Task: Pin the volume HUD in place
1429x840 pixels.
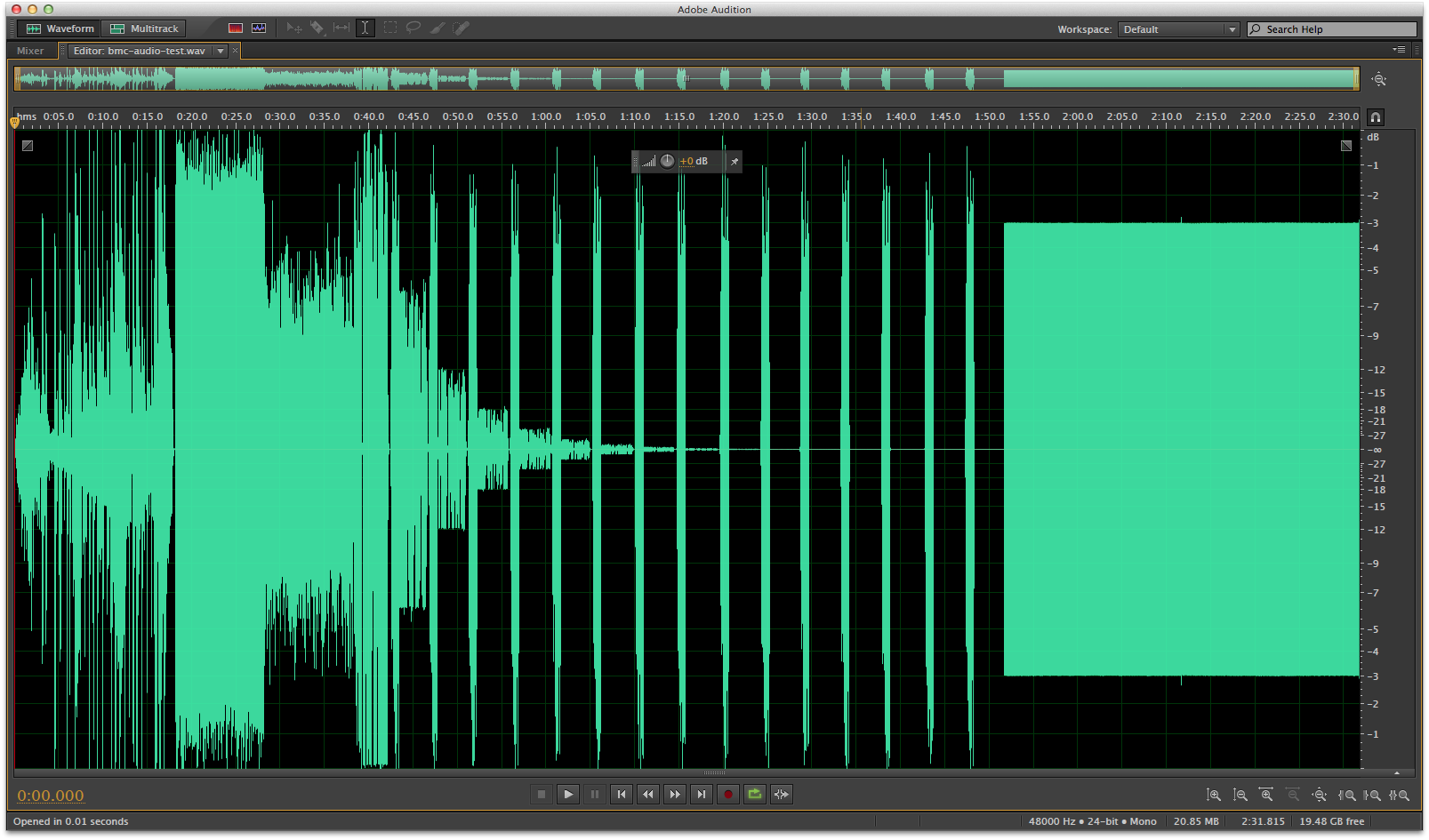Action: pos(734,161)
